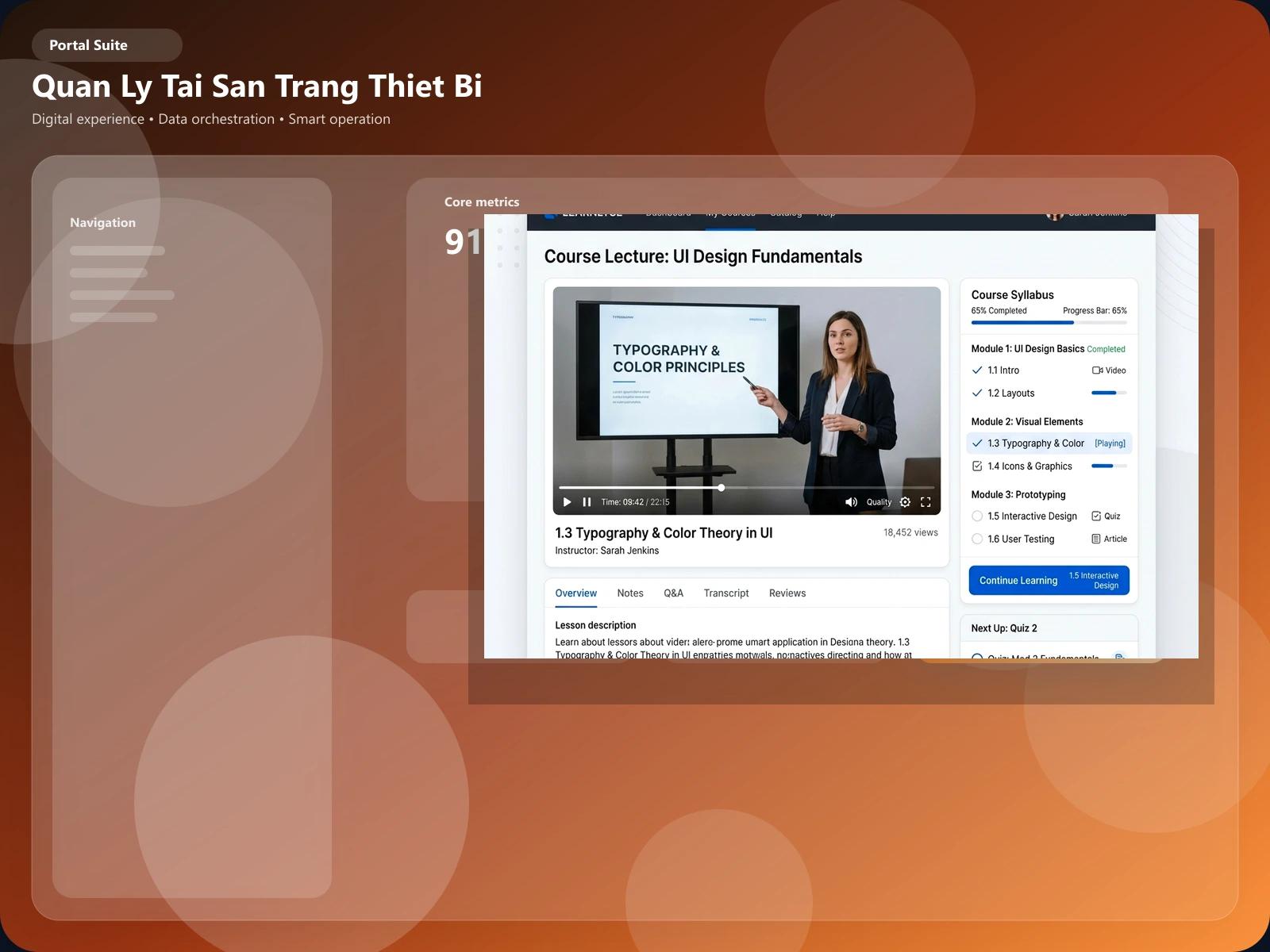
Task: Click the Progress Bar: 65% label
Action: point(1095,311)
